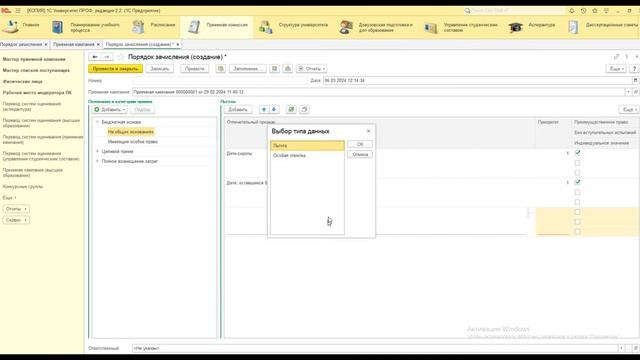Check Без вступительных испытаний for Дети, оставшиеся
Image resolution: width=640 pixels, height=360 pixels.
(x=578, y=192)
